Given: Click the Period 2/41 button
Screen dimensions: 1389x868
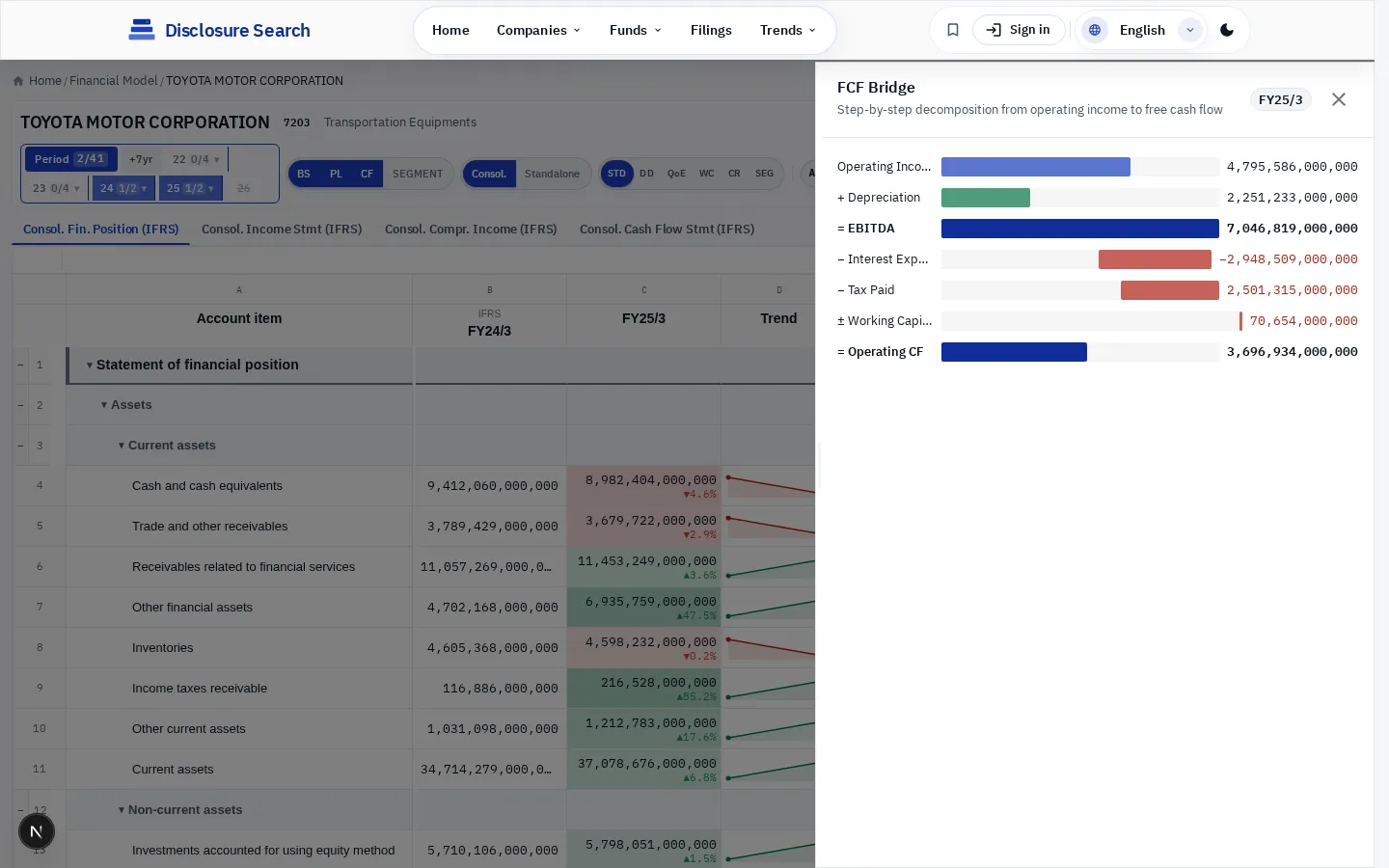Looking at the screenshot, I should tap(70, 159).
